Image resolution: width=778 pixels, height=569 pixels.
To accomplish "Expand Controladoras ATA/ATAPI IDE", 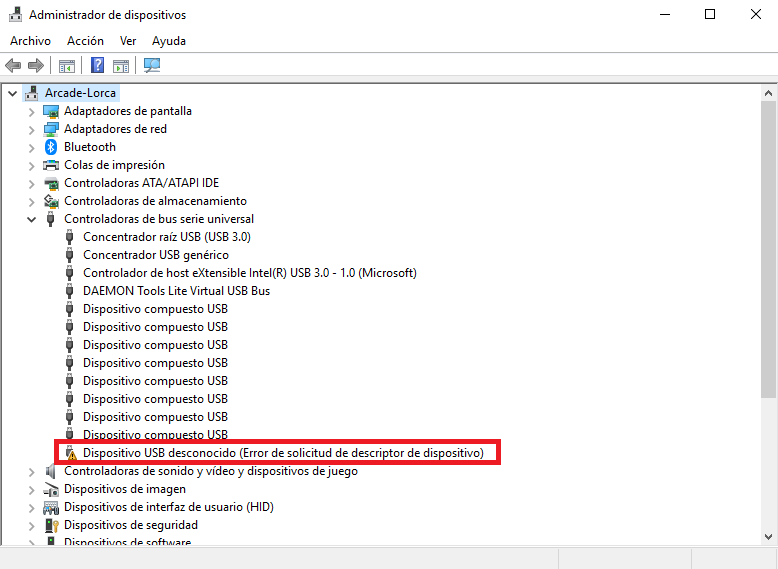I will pos(32,184).
